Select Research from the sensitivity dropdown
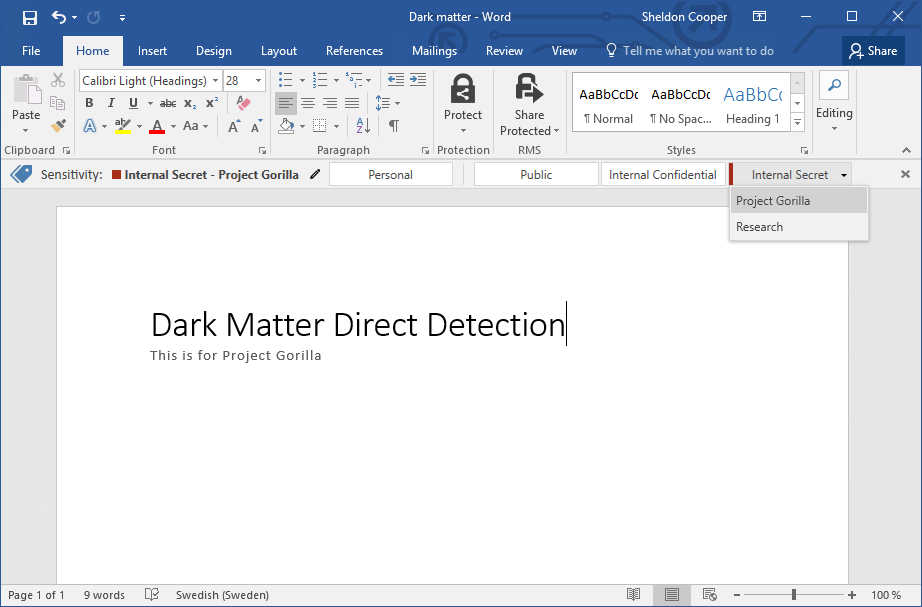Image resolution: width=922 pixels, height=607 pixels. [760, 227]
